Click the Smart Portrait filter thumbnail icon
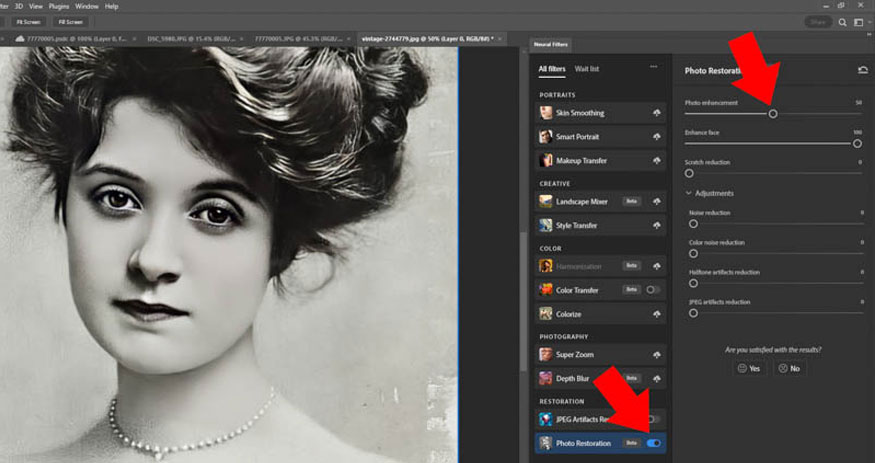Screen dimensions: 875x463 (546, 137)
